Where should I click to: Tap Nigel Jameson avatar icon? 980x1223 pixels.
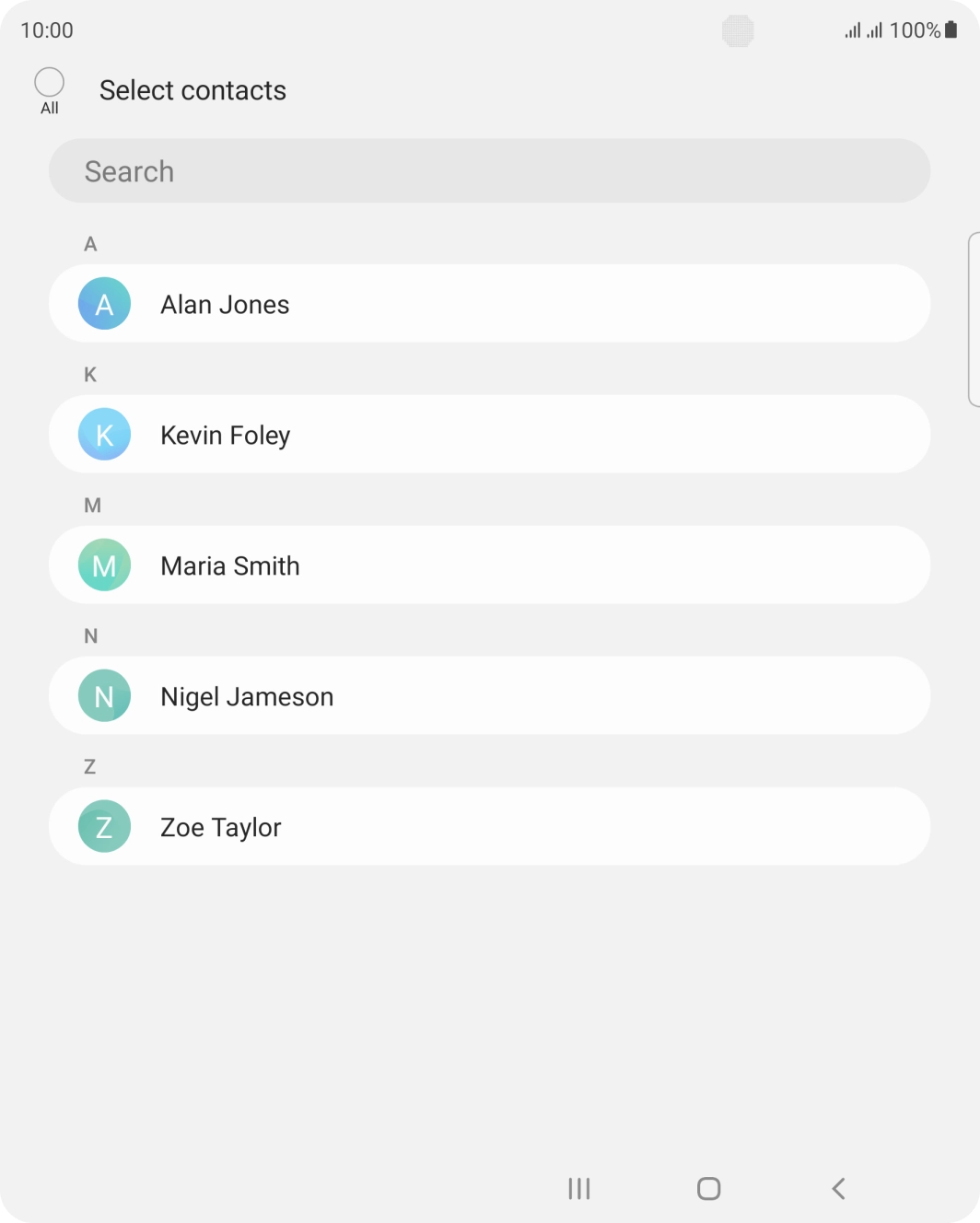click(x=104, y=696)
